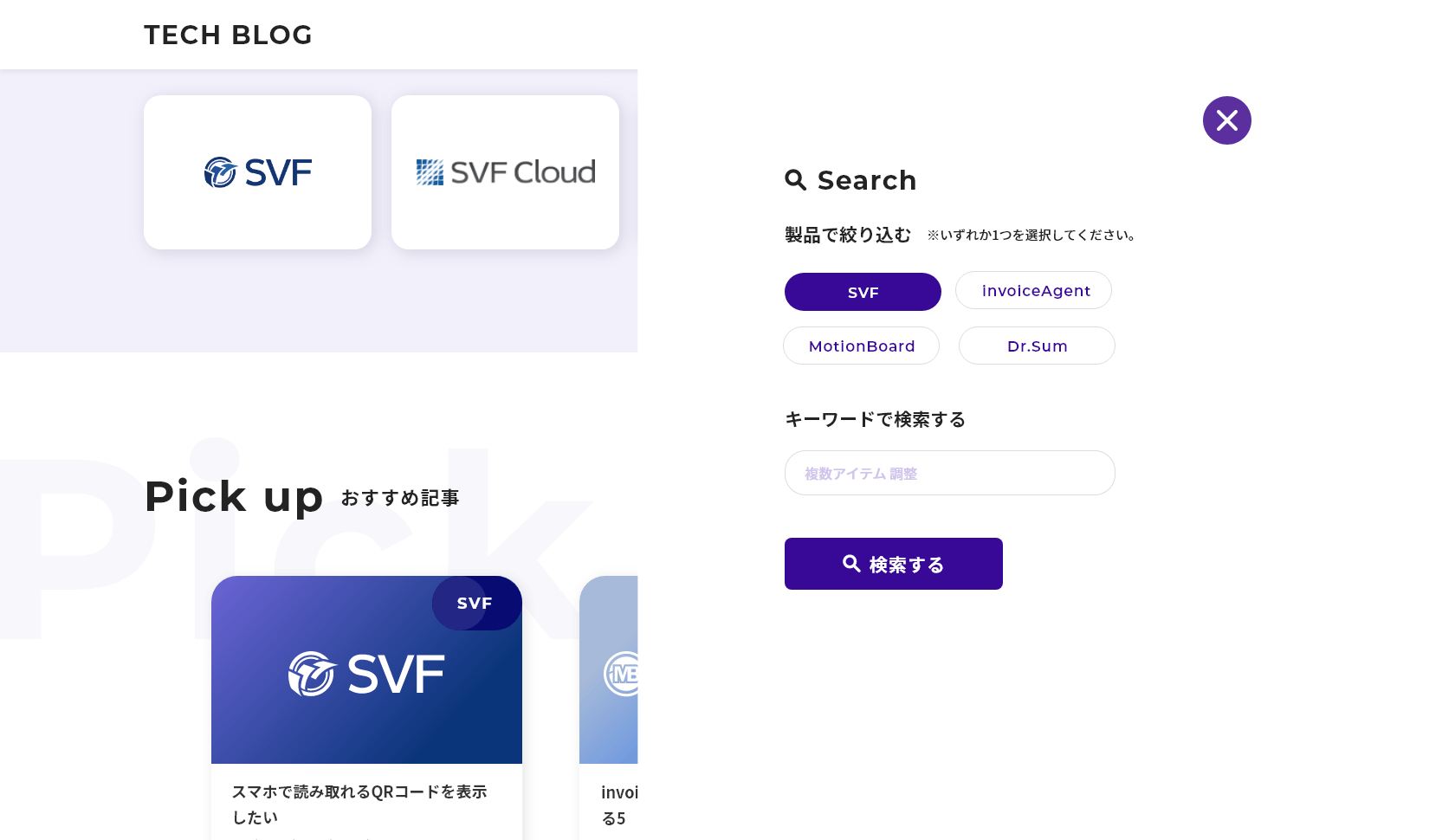Click white SVF logo in article banner
This screenshot has height=840, width=1455.
point(366,674)
